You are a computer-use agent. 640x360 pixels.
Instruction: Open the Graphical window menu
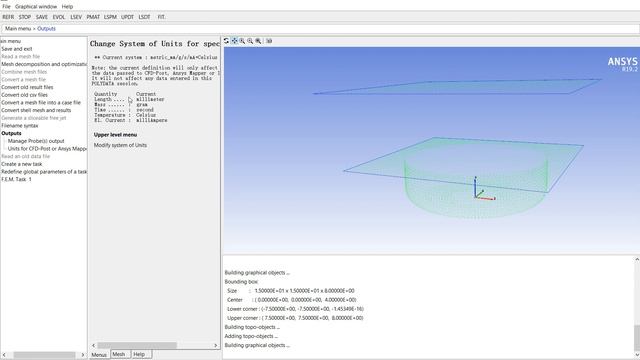[36, 7]
